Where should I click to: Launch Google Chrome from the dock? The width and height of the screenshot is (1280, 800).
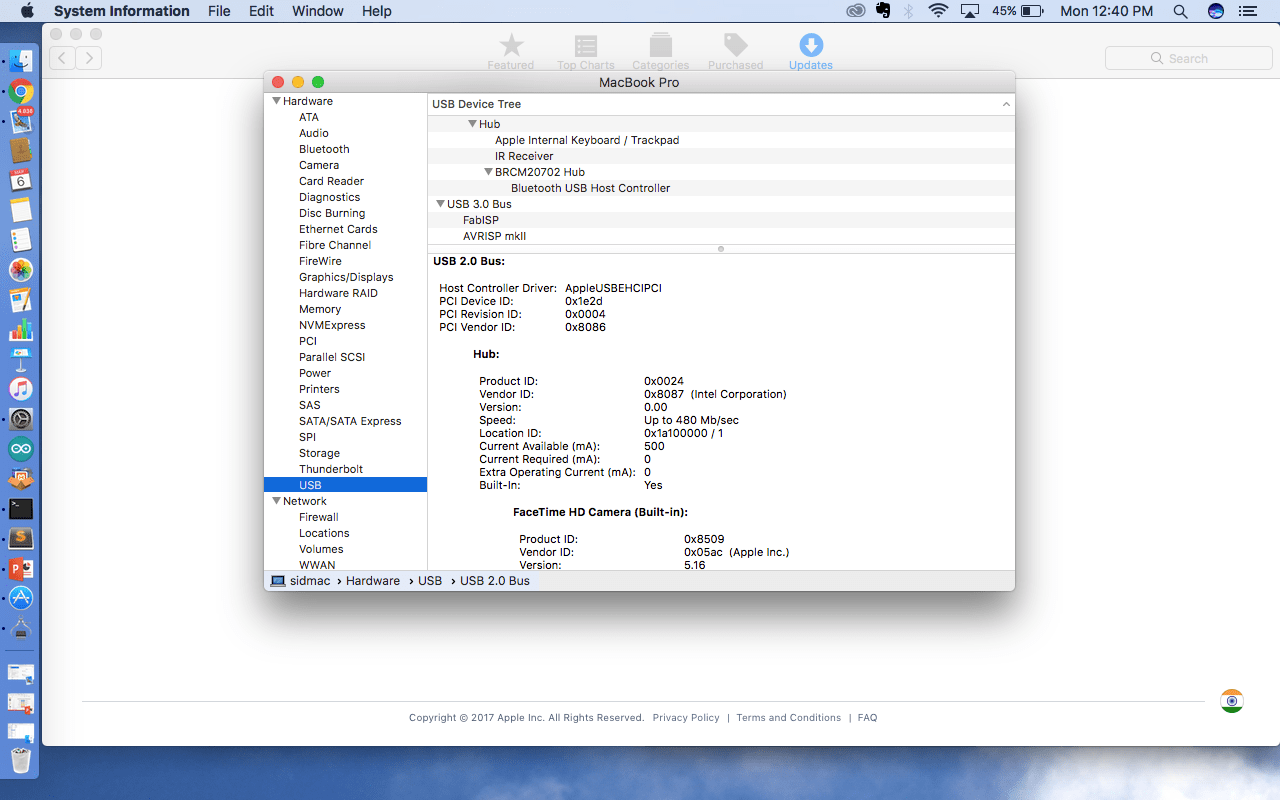pyautogui.click(x=21, y=91)
